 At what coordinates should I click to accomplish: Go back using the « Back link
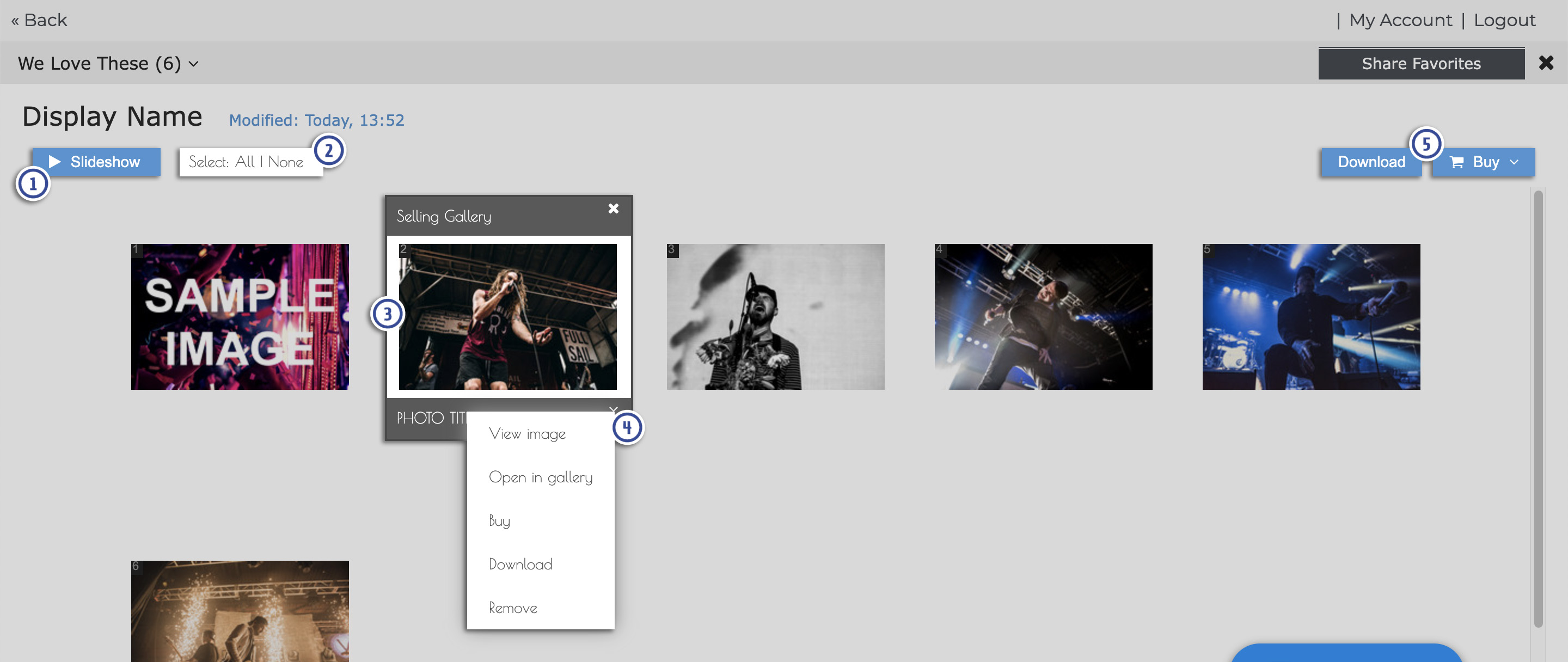(39, 20)
